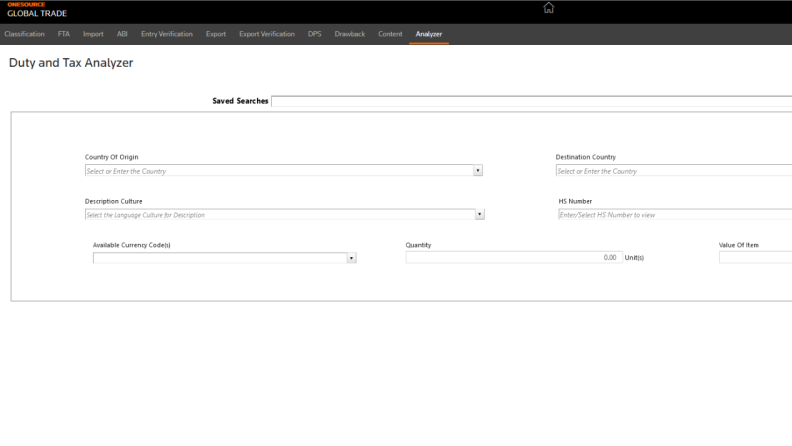792x446 pixels.
Task: Click the ONESOURCE Global Trade logo
Action: pyautogui.click(x=36, y=10)
